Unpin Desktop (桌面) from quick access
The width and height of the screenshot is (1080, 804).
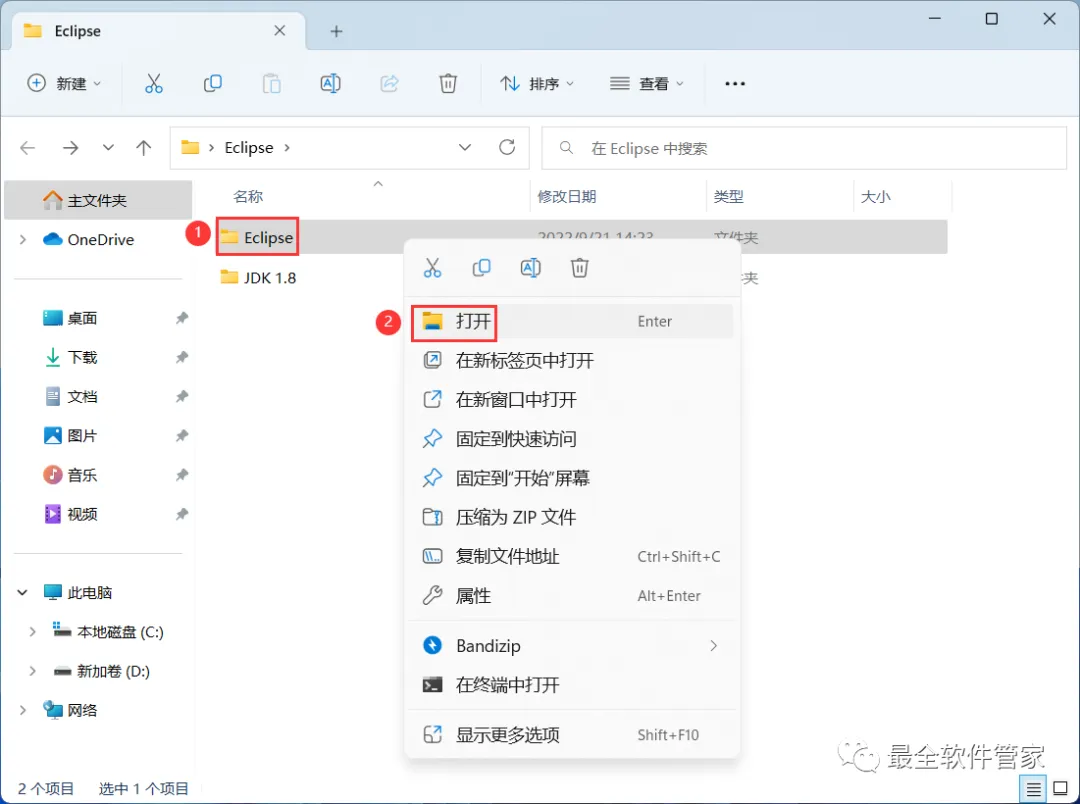click(182, 318)
